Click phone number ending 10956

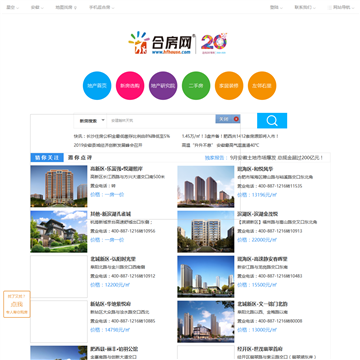pos(123,231)
